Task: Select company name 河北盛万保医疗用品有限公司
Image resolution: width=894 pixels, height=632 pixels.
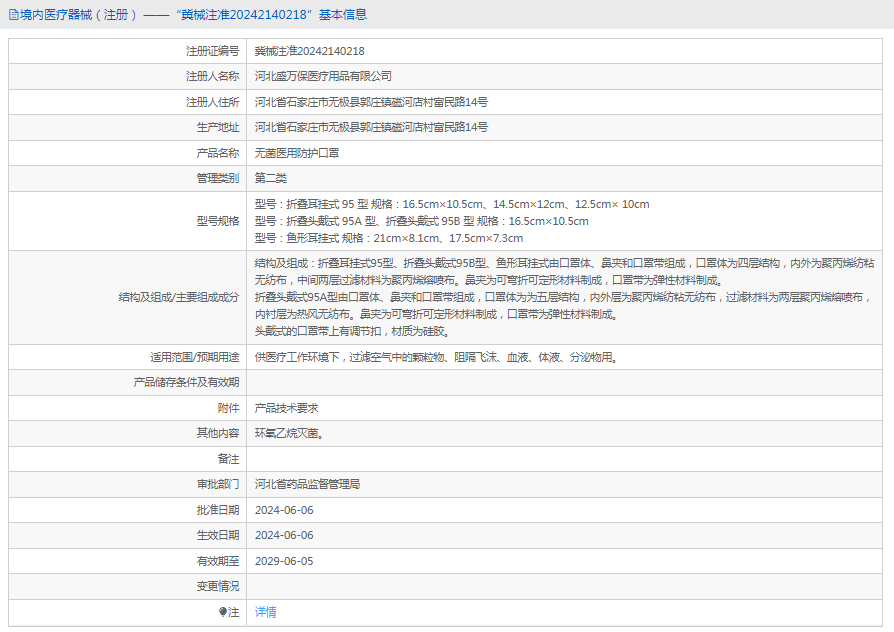Action: coord(323,76)
